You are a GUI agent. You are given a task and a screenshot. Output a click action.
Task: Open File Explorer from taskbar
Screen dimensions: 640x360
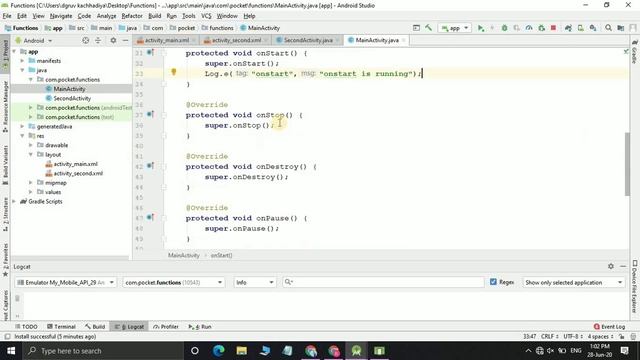click(242, 351)
